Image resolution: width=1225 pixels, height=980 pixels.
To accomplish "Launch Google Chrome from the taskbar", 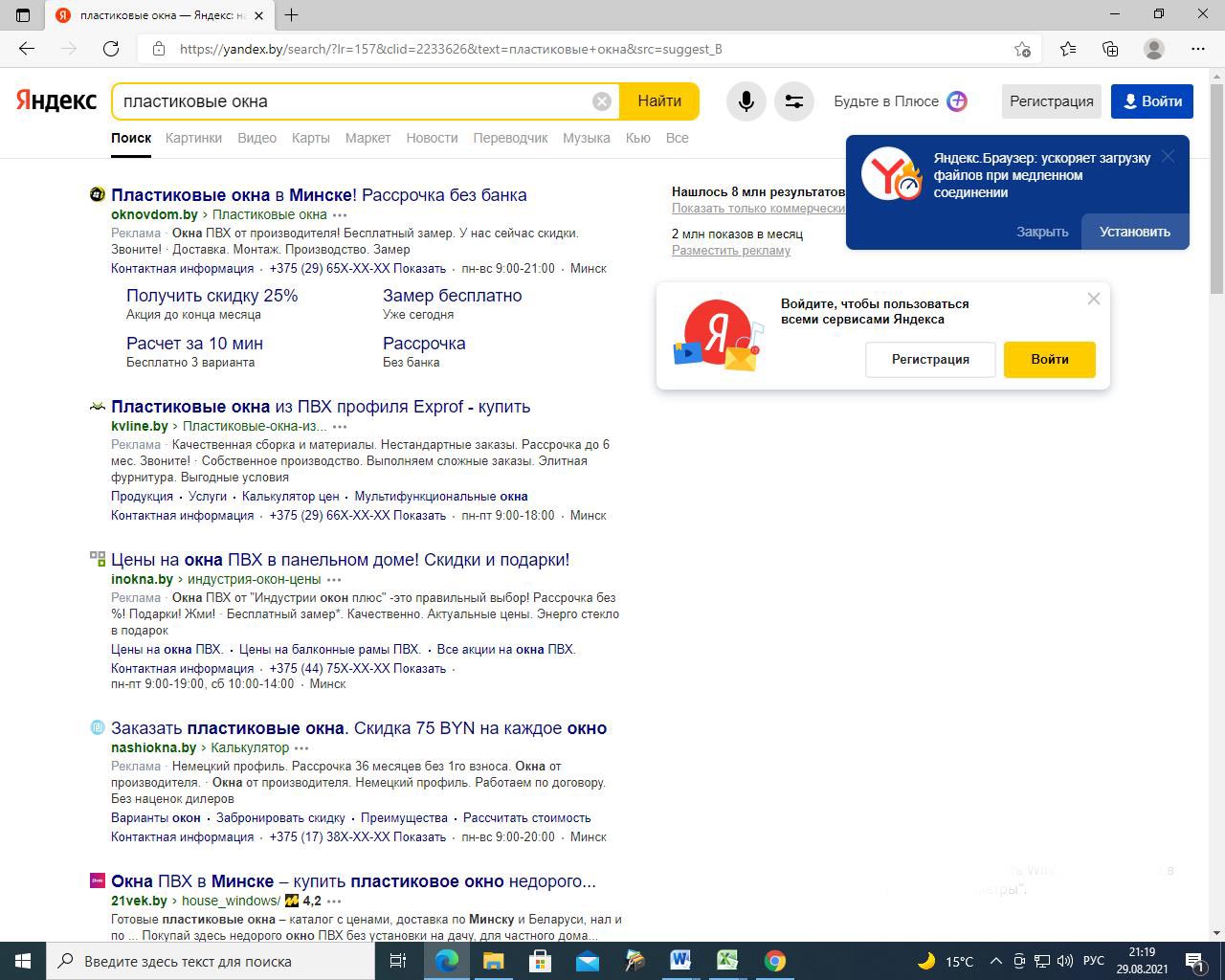I will tap(774, 960).
